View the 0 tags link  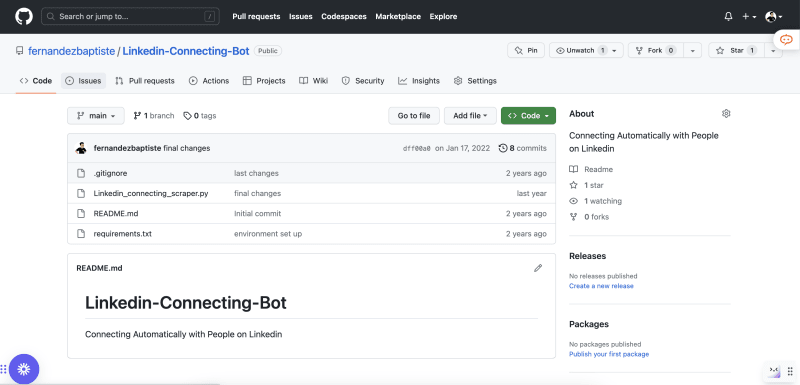coord(200,116)
